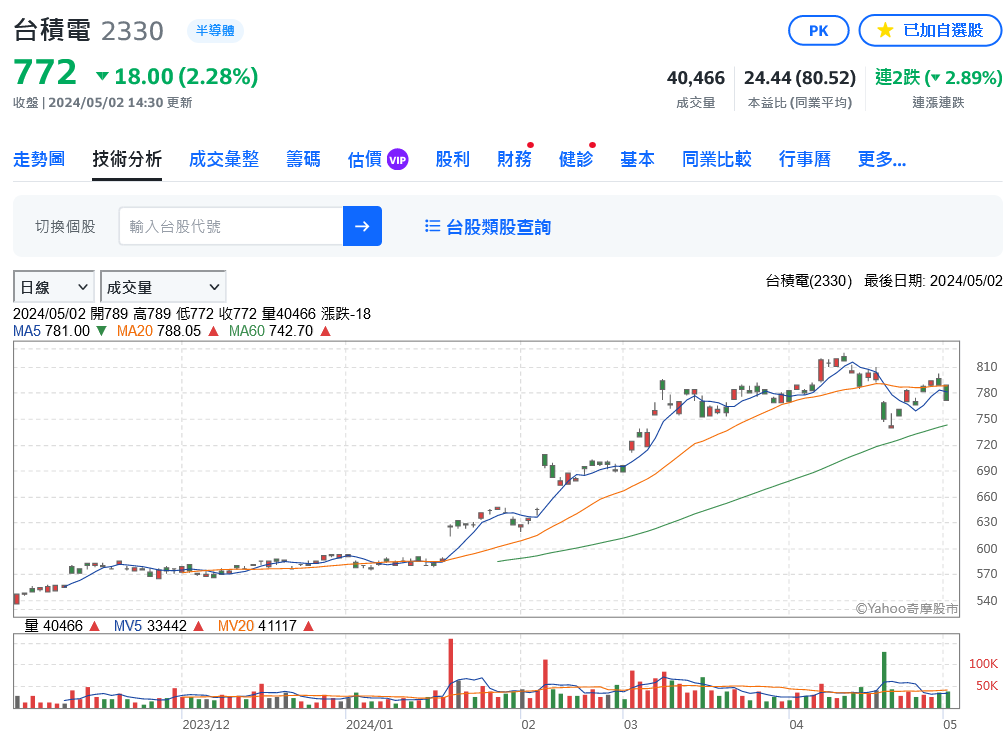Click the 100K volume axis label
This screenshot has height=741, width=1004.
coord(984,664)
